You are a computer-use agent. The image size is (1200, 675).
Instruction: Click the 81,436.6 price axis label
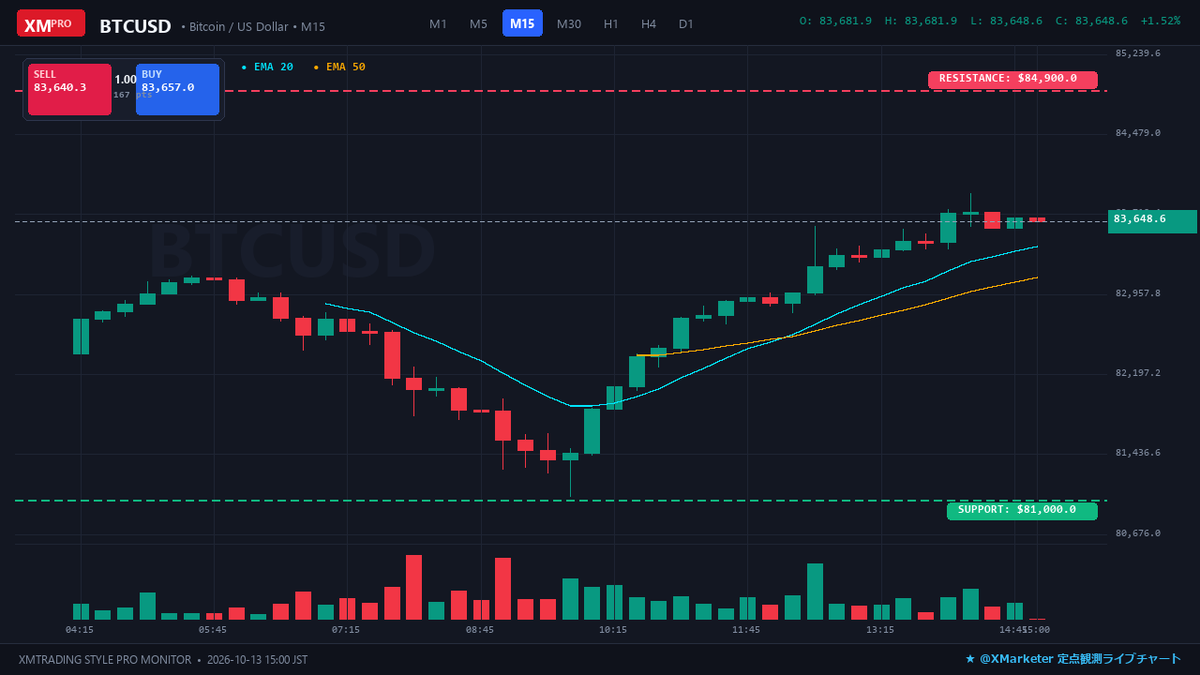[1138, 453]
